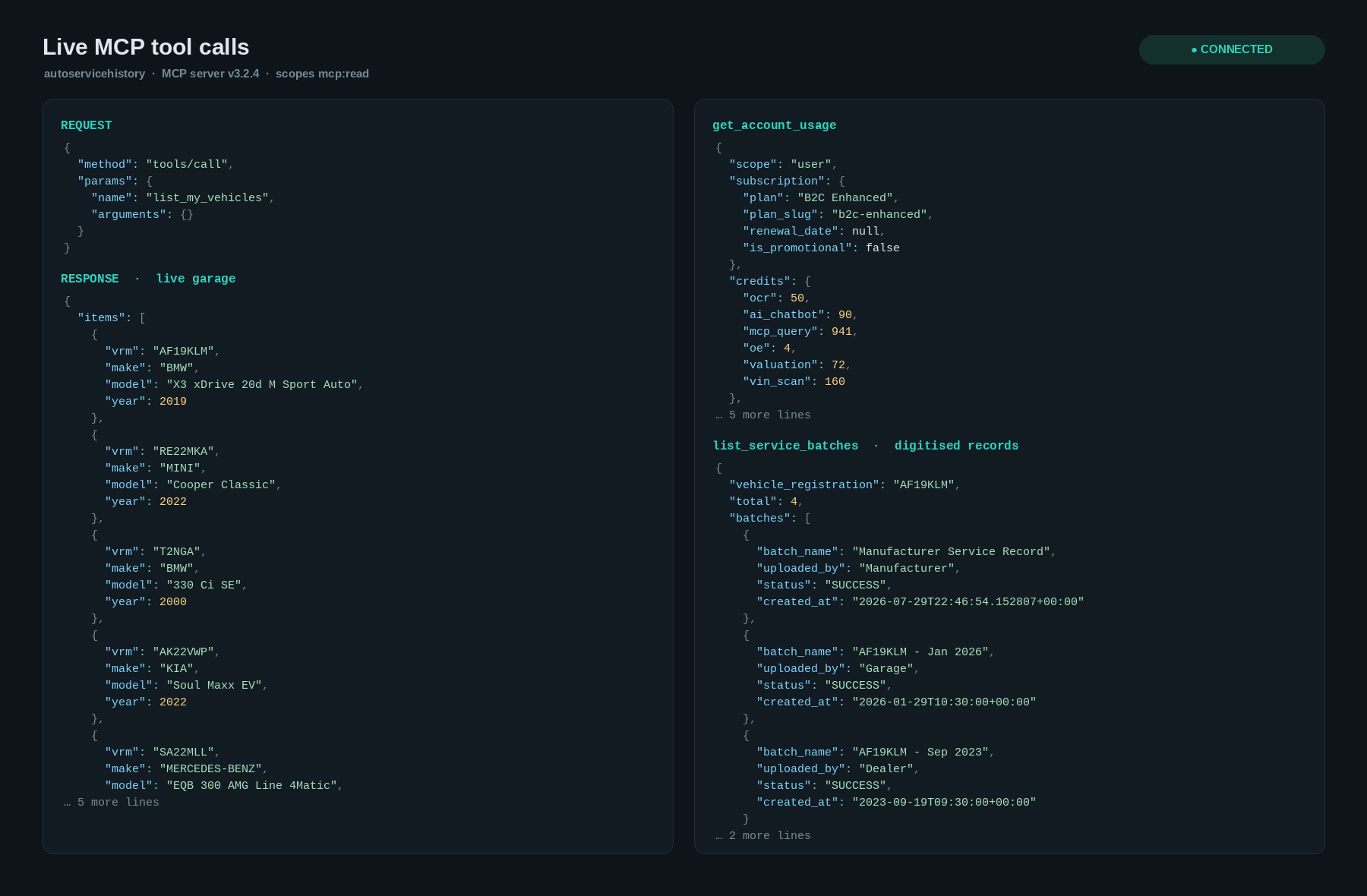
Task: Click the scopes mcp:read text
Action: click(322, 74)
